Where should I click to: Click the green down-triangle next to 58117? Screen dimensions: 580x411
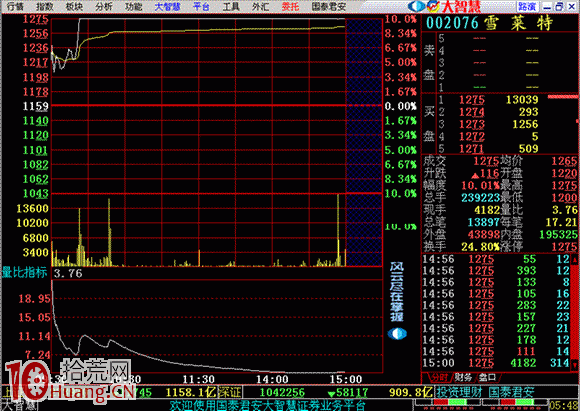point(331,394)
